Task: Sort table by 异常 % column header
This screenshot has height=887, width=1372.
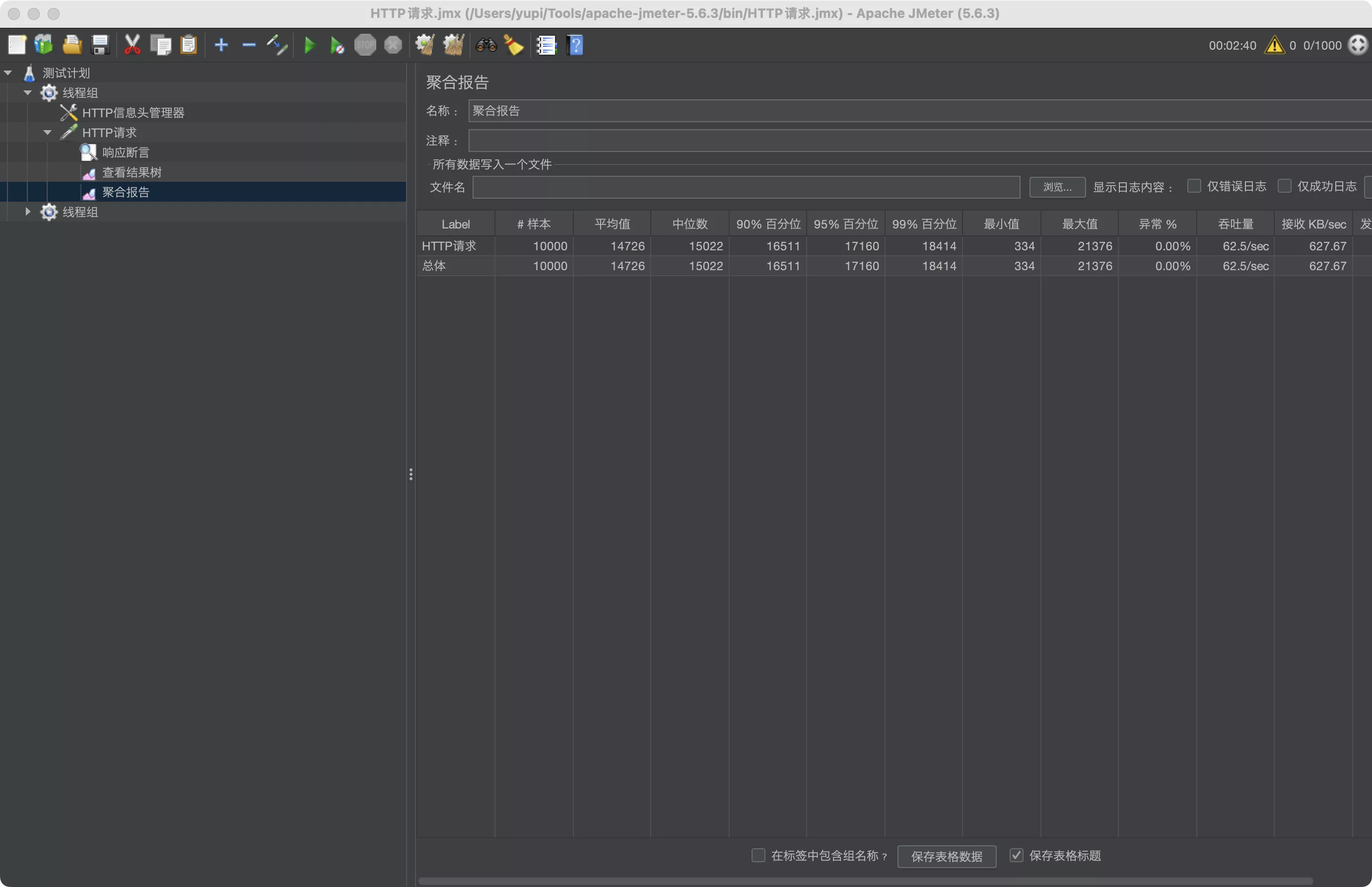Action: coord(1158,223)
